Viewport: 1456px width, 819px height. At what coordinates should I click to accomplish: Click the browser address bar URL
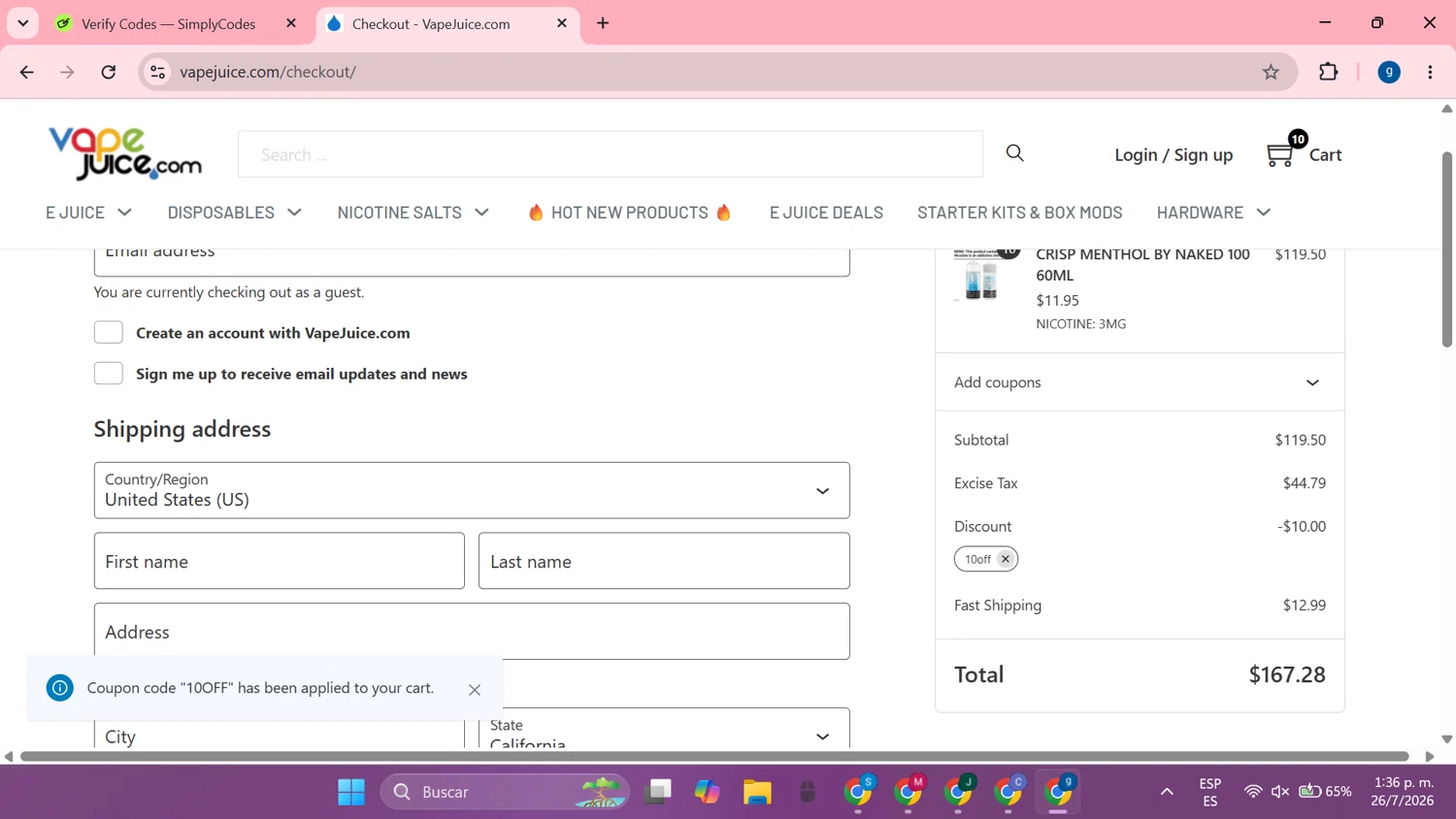[x=268, y=72]
